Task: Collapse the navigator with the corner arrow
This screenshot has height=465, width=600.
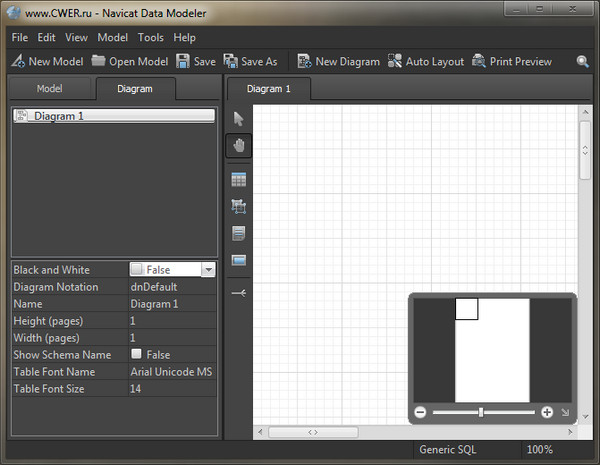Action: (x=565, y=412)
